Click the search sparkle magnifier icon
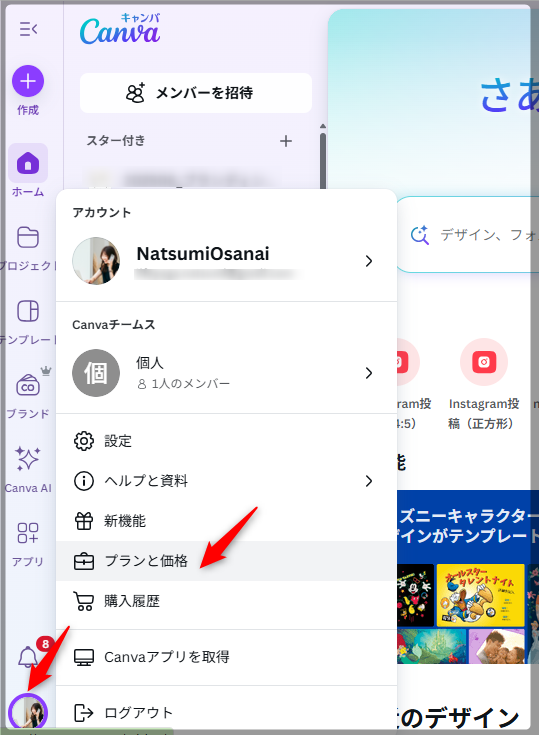This screenshot has width=539, height=735. (419, 235)
